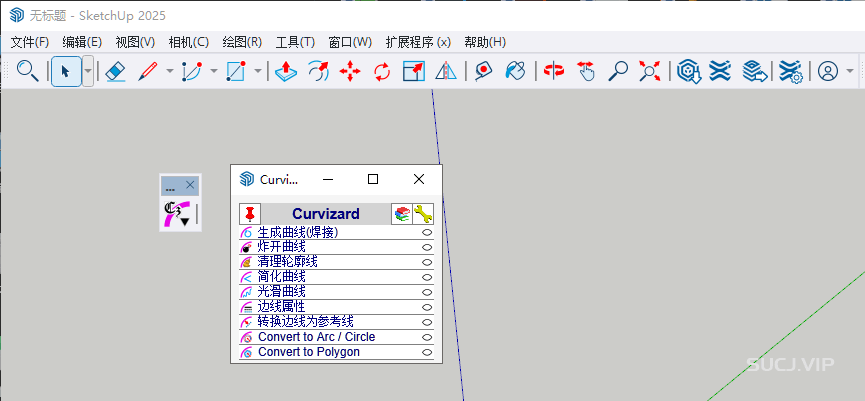
Task: Expand the Arc tool dropdown arrow
Action: click(x=213, y=71)
